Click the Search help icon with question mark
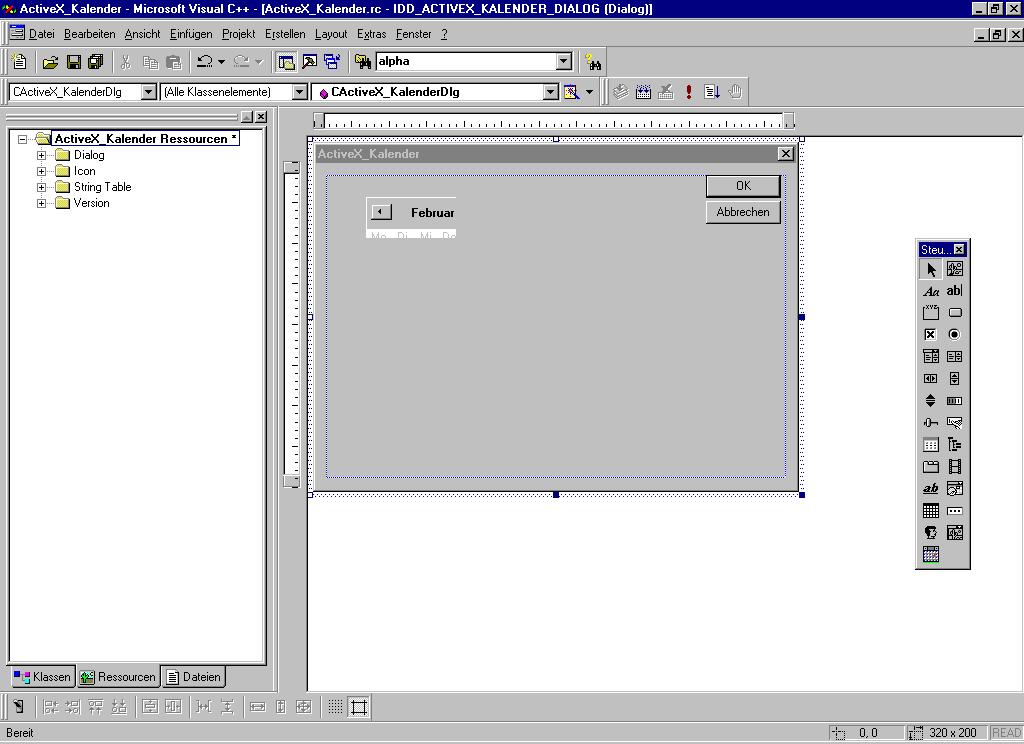1024x744 pixels. click(x=592, y=62)
